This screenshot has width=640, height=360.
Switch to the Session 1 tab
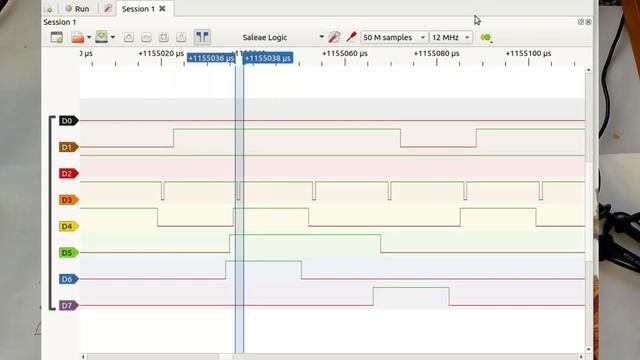point(138,9)
